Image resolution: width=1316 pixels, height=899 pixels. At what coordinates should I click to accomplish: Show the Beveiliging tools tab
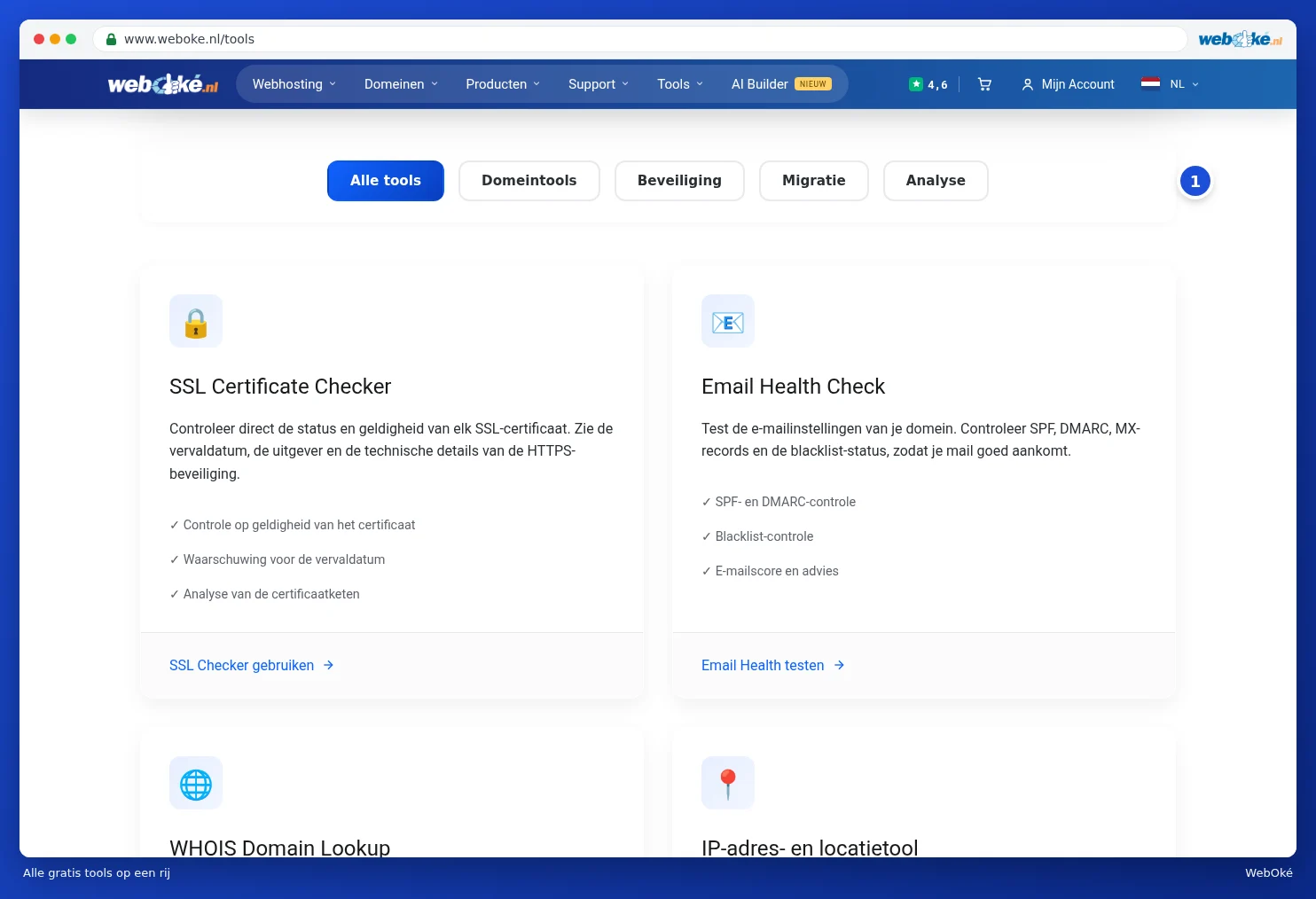679,181
